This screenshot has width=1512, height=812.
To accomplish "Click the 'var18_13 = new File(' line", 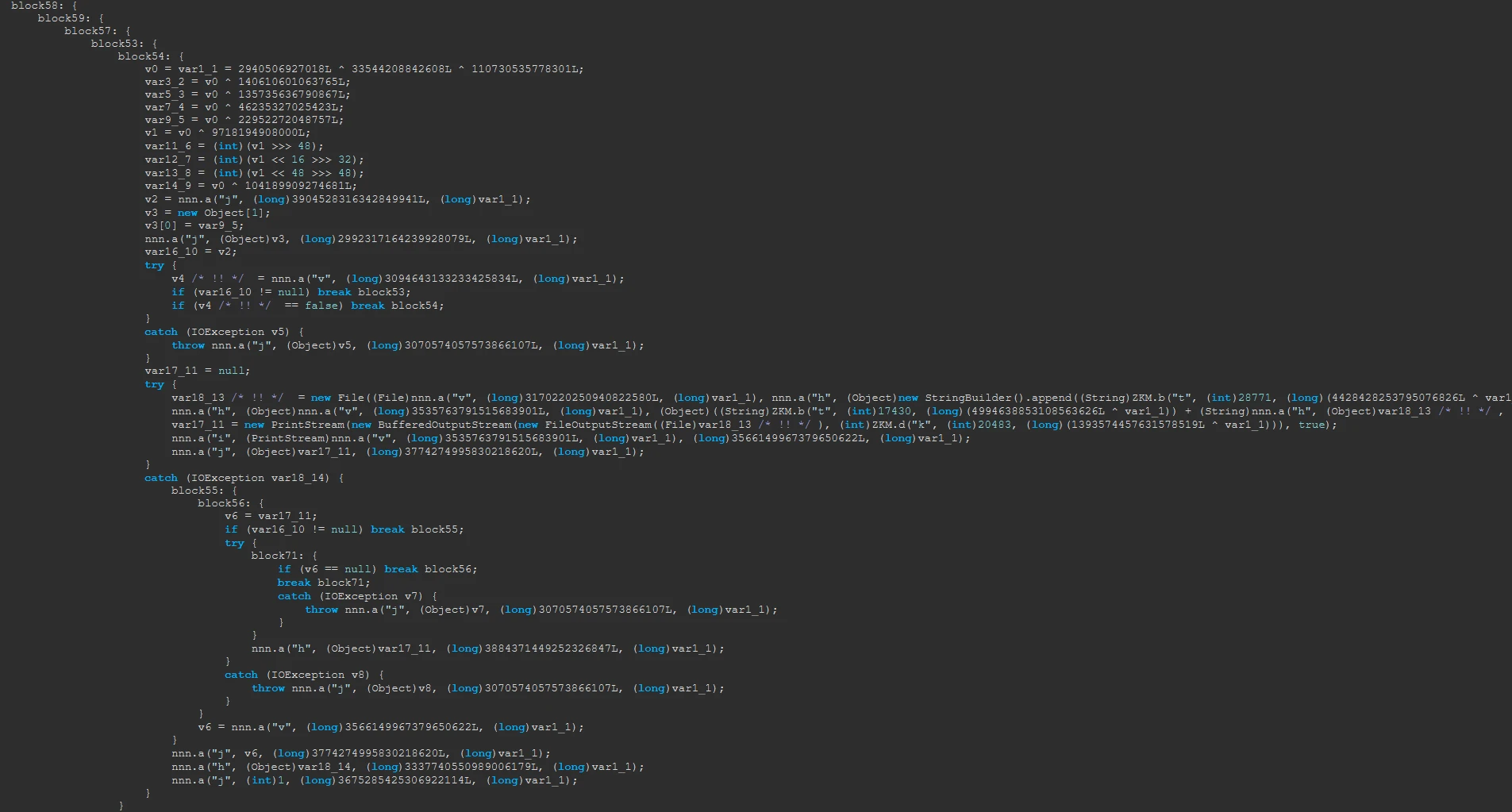I will click(x=841, y=398).
